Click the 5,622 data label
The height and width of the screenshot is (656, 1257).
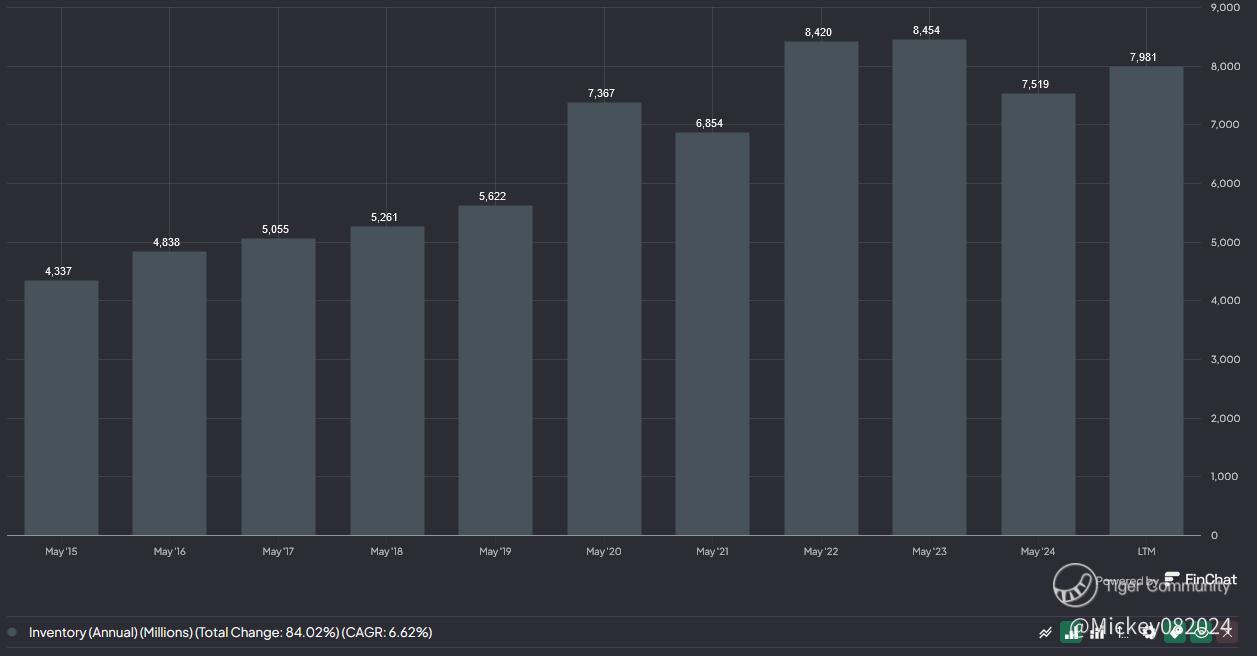[x=492, y=196]
